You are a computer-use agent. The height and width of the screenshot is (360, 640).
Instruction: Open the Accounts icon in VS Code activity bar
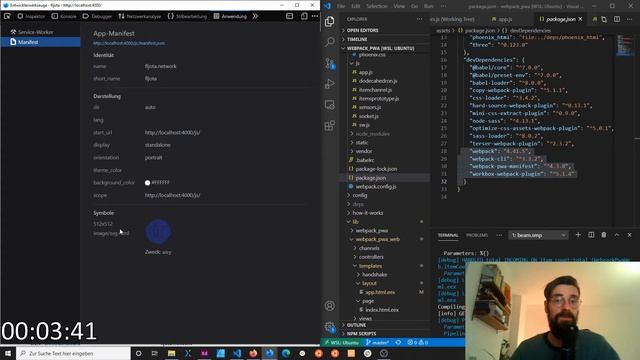(x=330, y=306)
